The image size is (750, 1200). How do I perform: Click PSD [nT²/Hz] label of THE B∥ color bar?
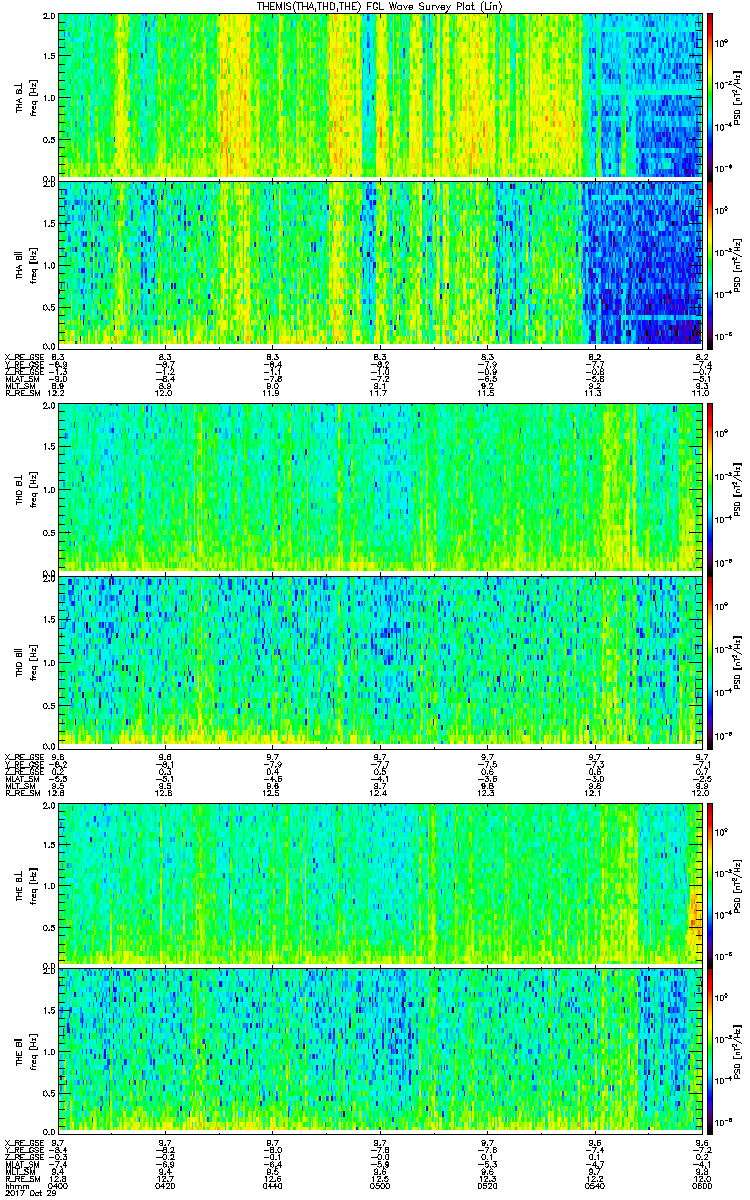738,1052
